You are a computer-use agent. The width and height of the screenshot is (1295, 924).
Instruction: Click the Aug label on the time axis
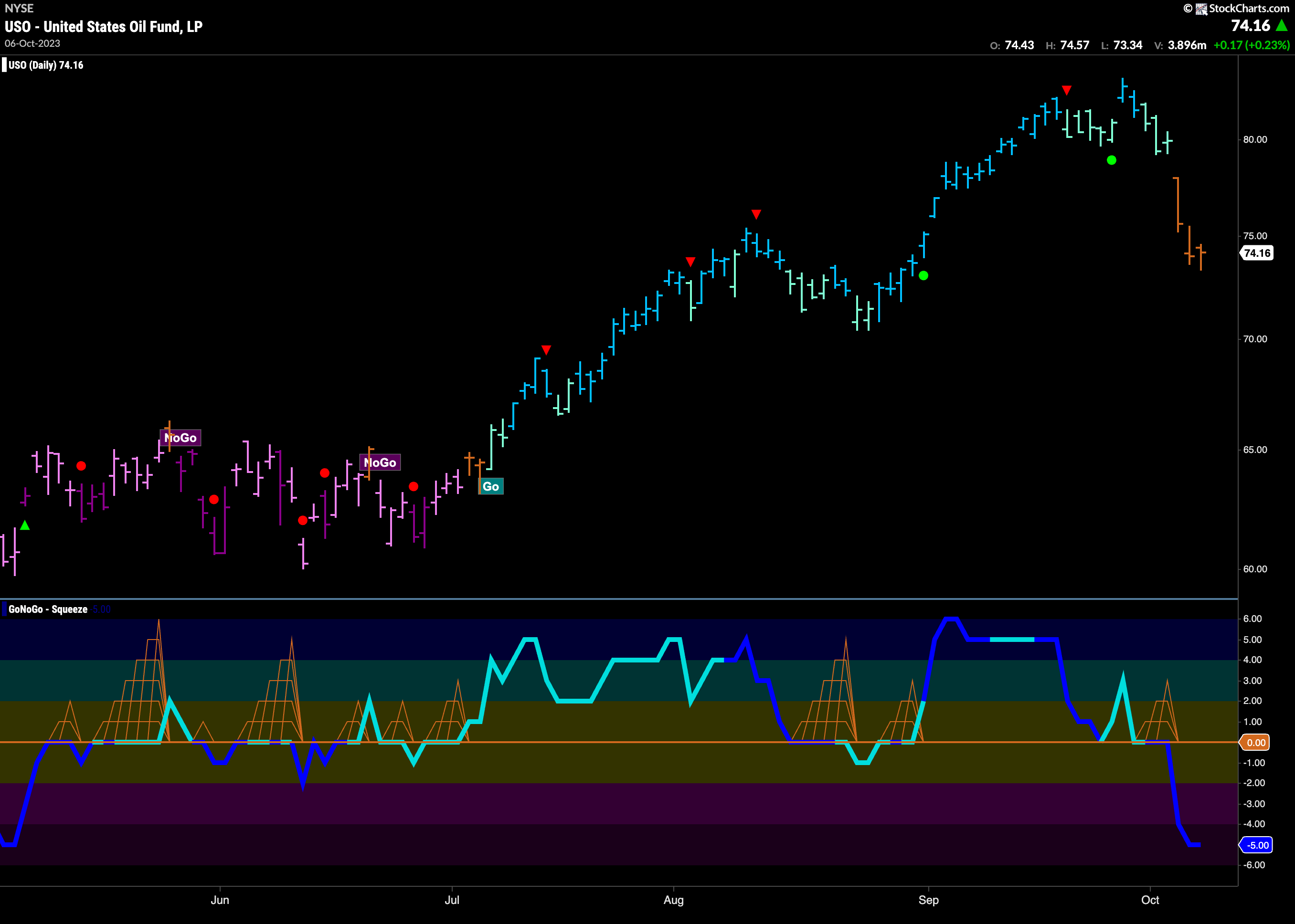coord(673,900)
